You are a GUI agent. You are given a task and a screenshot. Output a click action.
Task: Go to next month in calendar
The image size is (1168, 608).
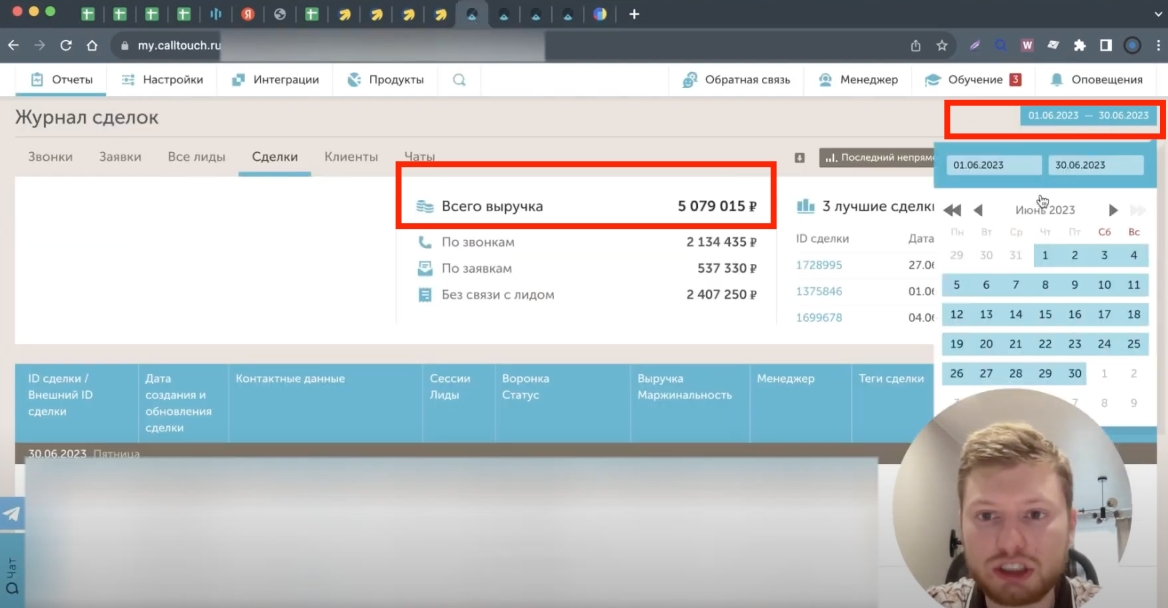click(x=1113, y=210)
